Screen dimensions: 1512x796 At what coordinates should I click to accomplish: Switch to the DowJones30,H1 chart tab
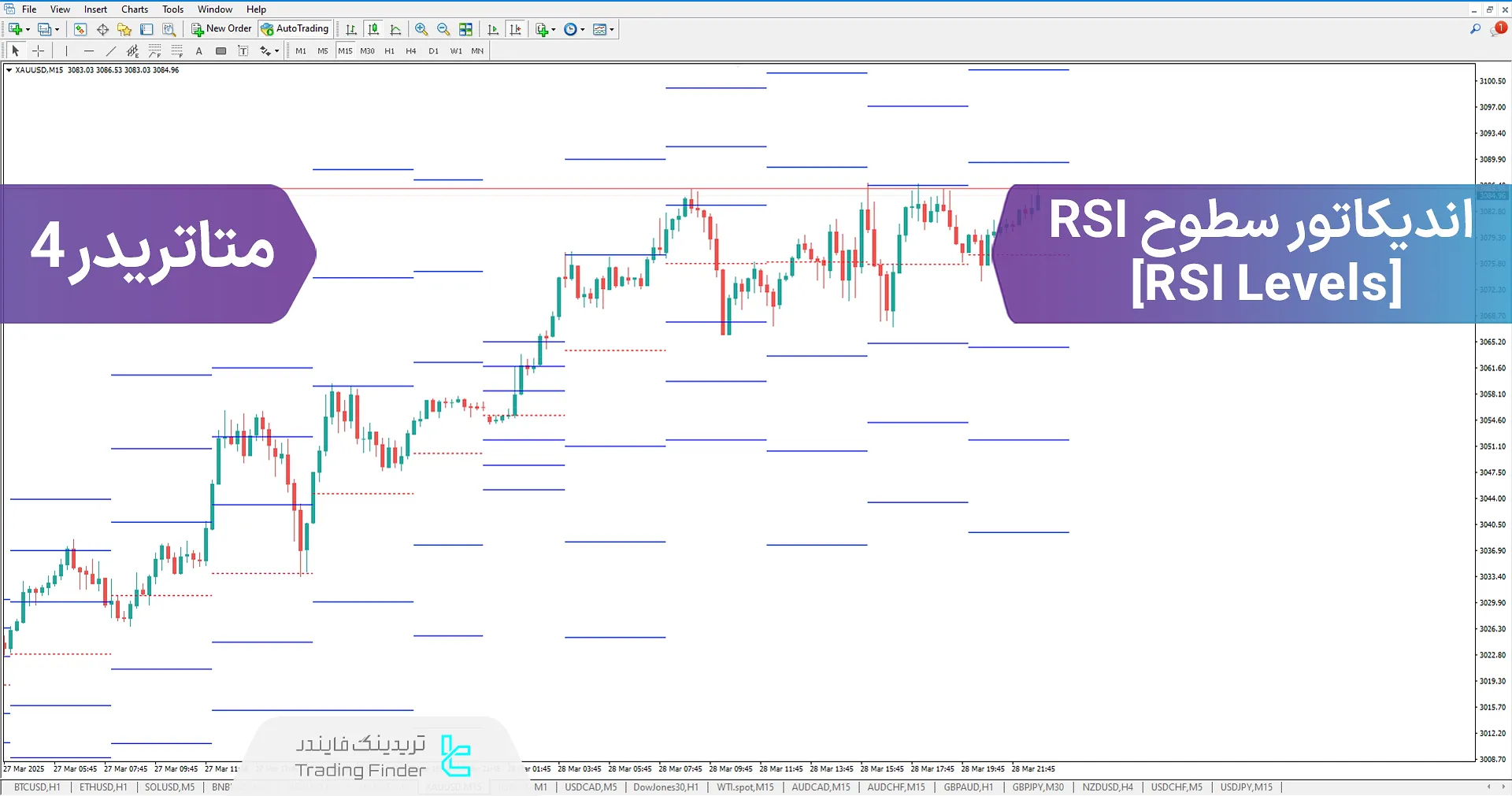[x=665, y=787]
